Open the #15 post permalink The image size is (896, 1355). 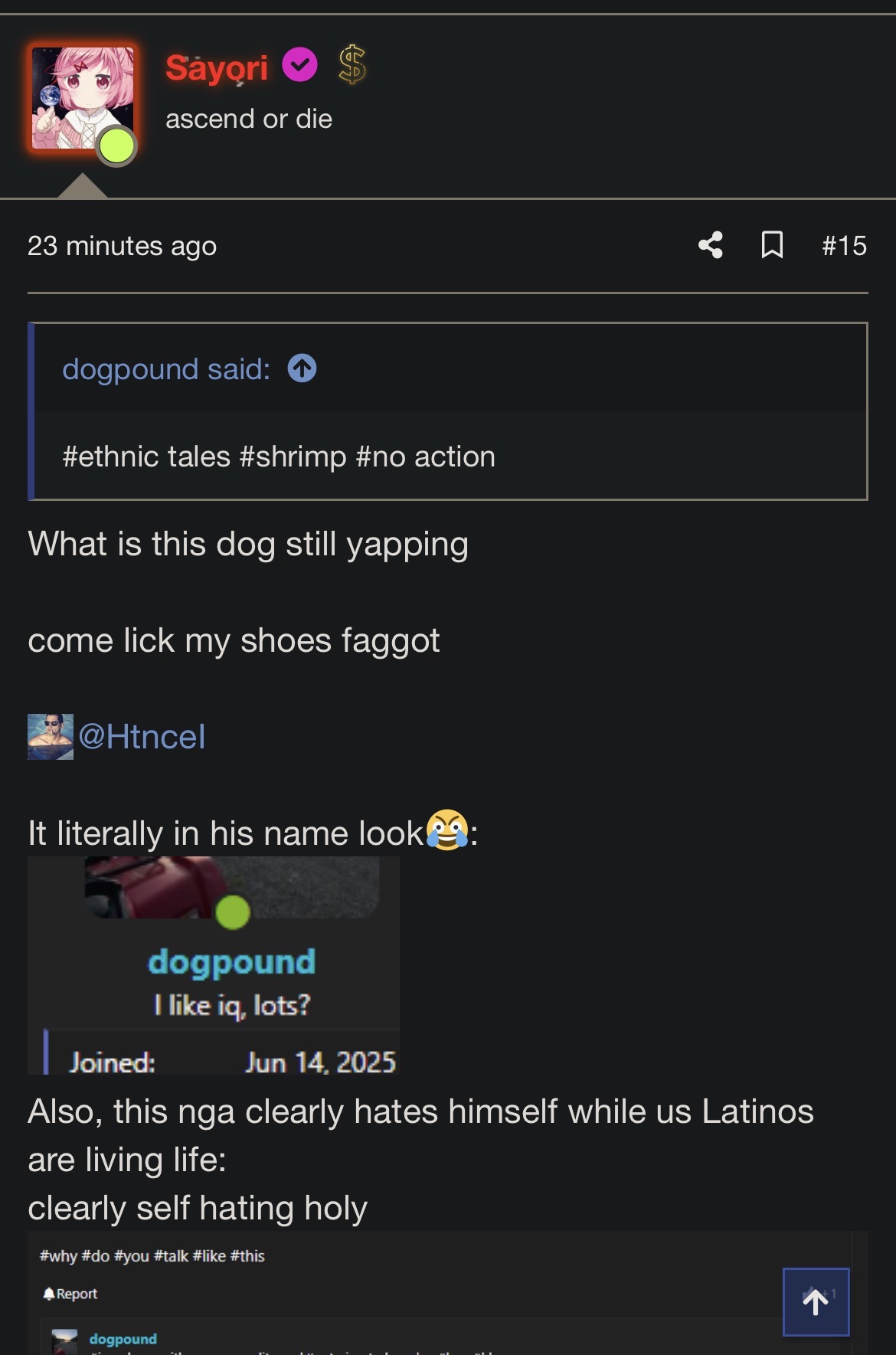click(844, 246)
